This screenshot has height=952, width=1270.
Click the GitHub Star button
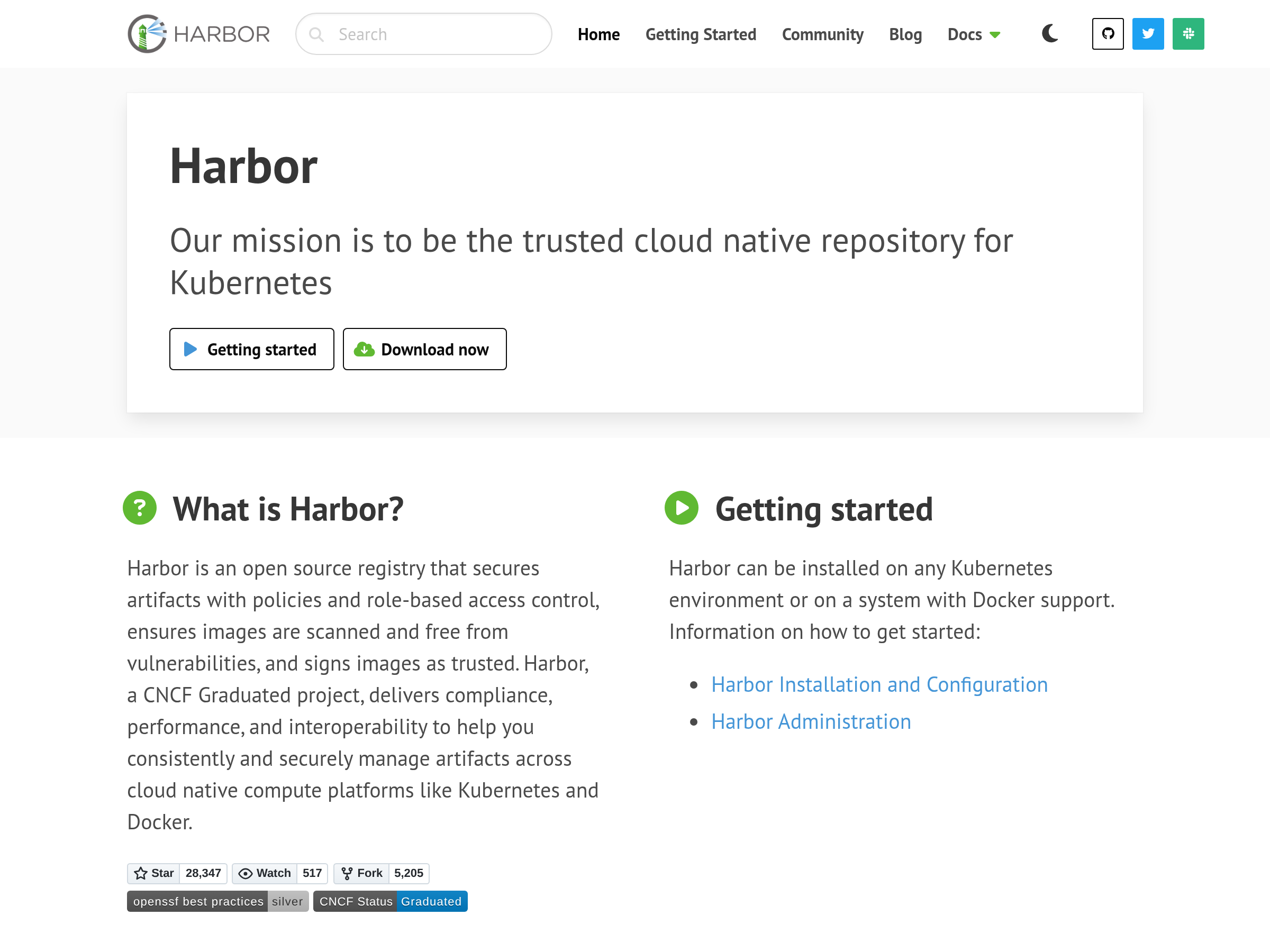(x=154, y=873)
